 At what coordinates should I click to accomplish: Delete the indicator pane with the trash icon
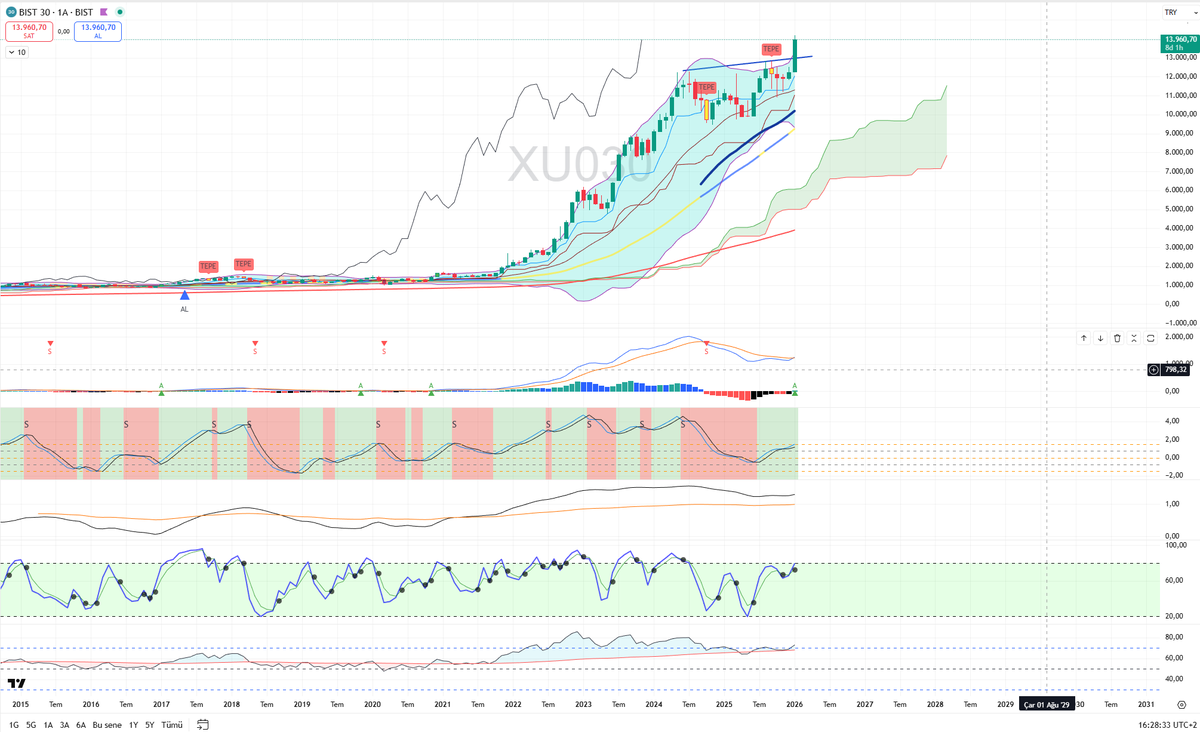[1117, 338]
